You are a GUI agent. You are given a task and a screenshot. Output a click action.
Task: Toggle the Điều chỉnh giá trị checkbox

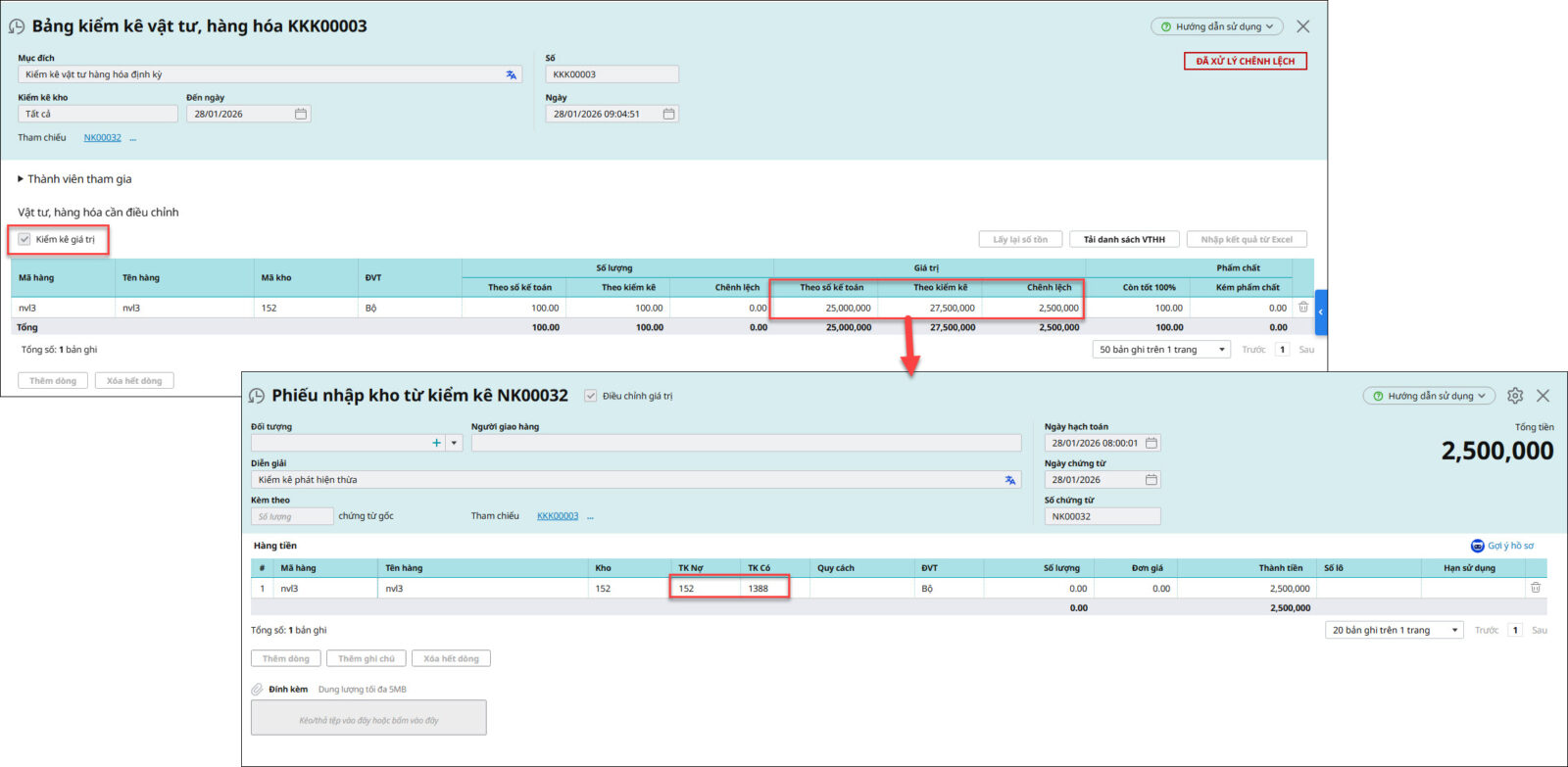tap(591, 396)
